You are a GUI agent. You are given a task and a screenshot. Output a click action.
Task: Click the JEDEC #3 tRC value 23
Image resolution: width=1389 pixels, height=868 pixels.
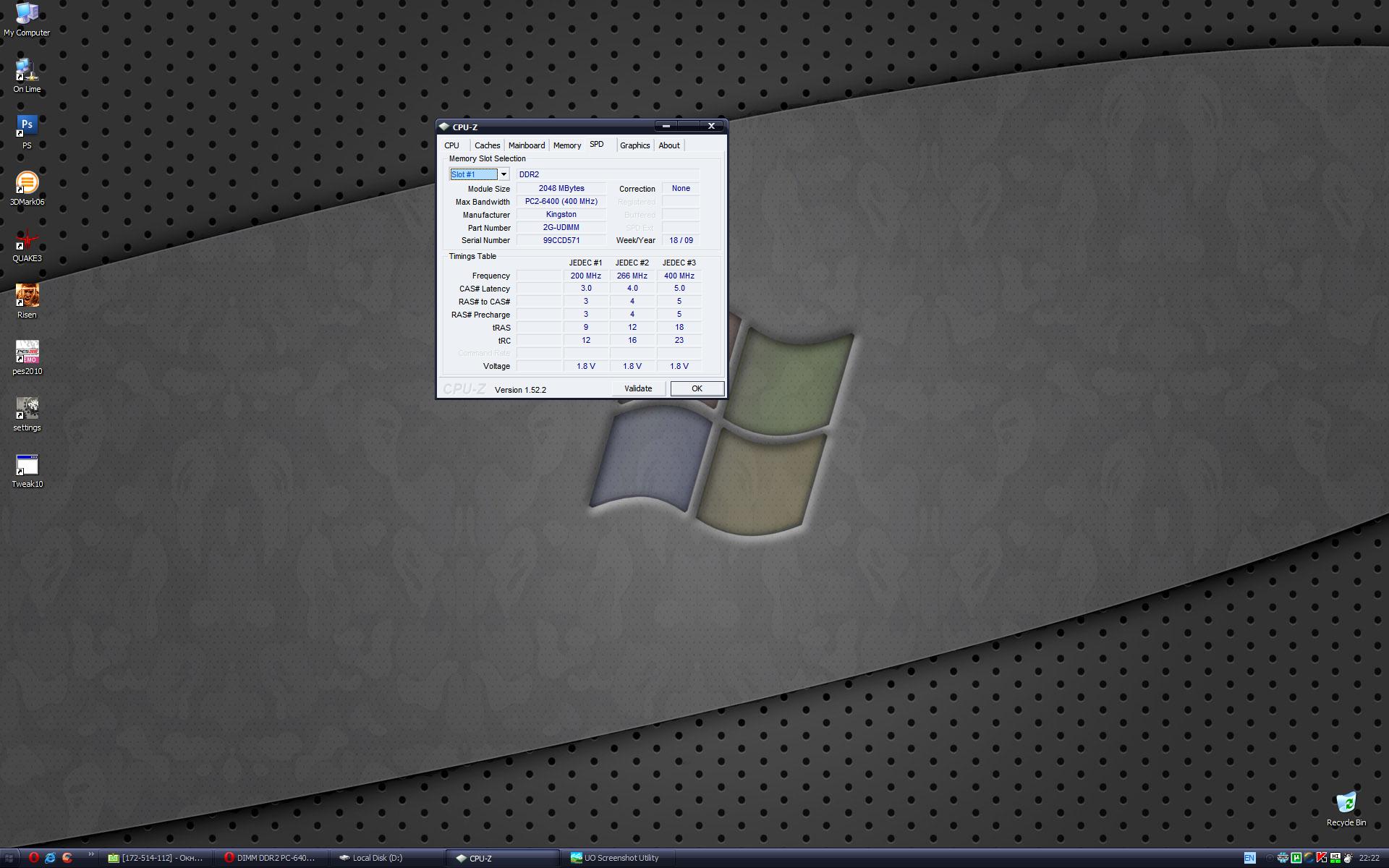pos(679,340)
